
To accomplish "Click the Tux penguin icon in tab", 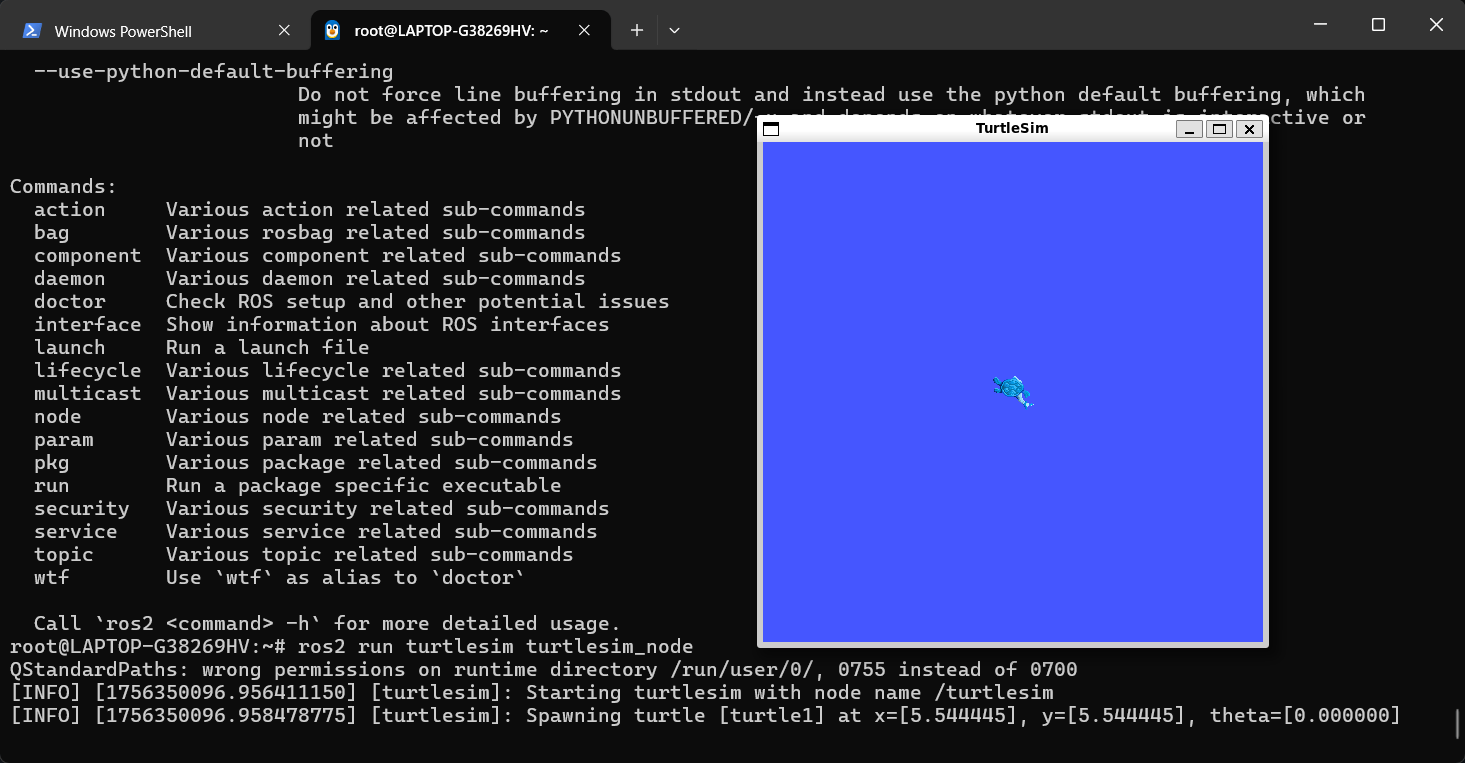I will [x=333, y=31].
